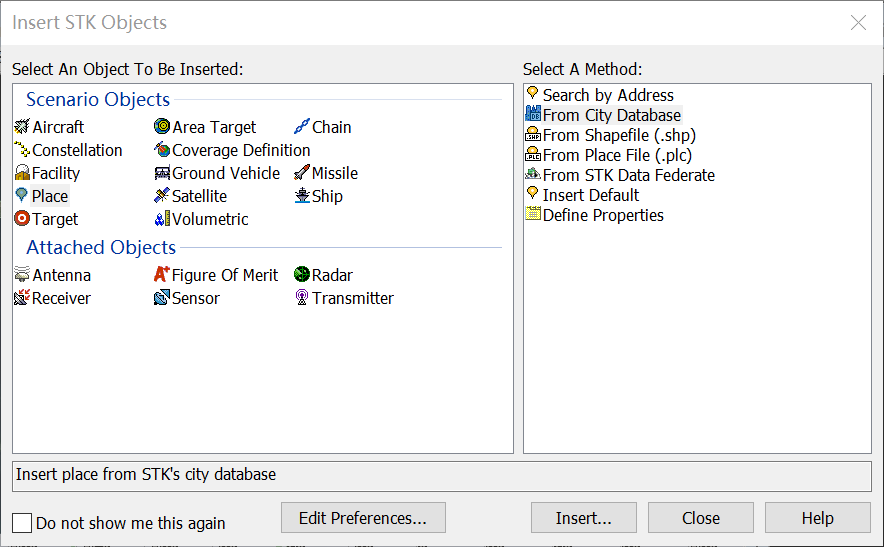This screenshot has width=884, height=547.
Task: Select the Ground Vehicle icon
Action: pyautogui.click(x=162, y=173)
